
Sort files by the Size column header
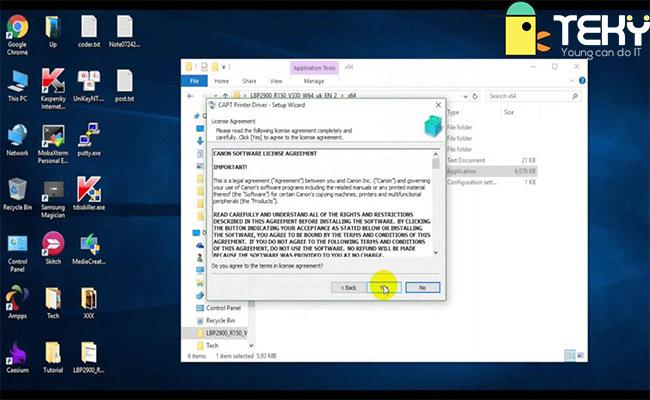509,112
